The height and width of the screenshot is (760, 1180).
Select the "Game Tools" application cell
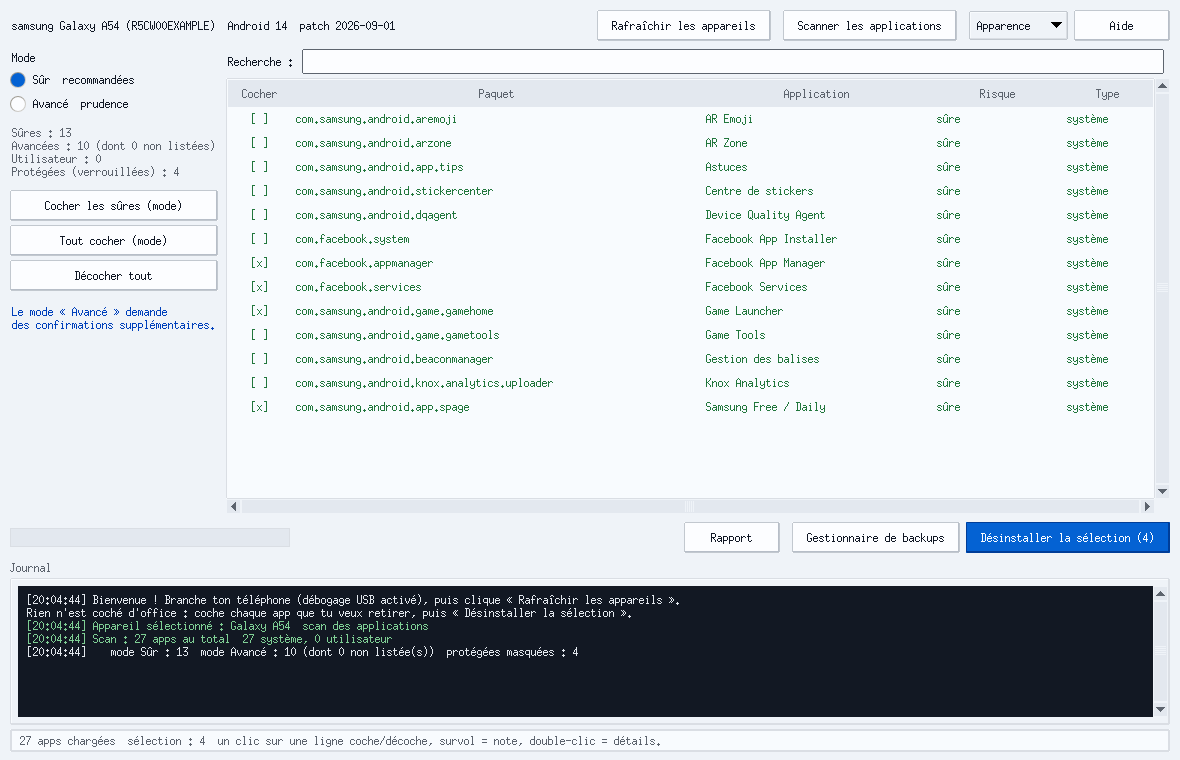click(x=735, y=335)
